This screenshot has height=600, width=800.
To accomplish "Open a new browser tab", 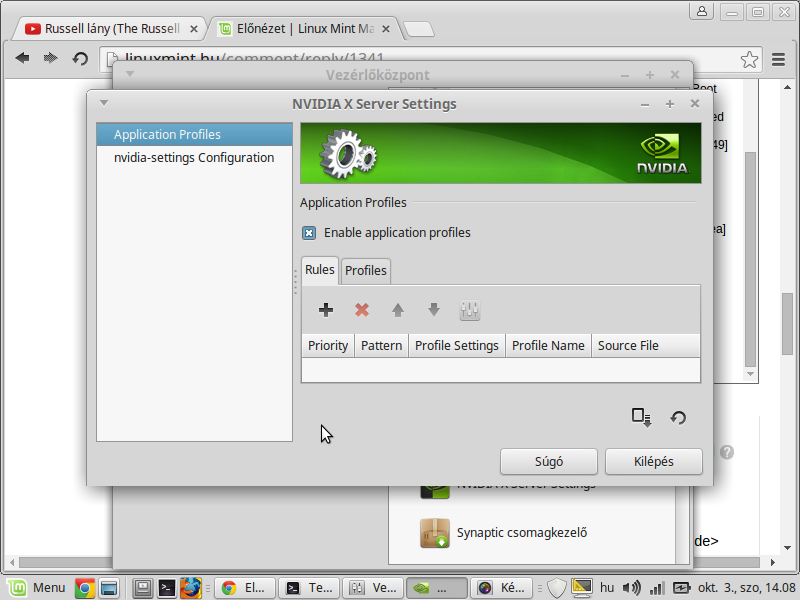I will tap(419, 30).
